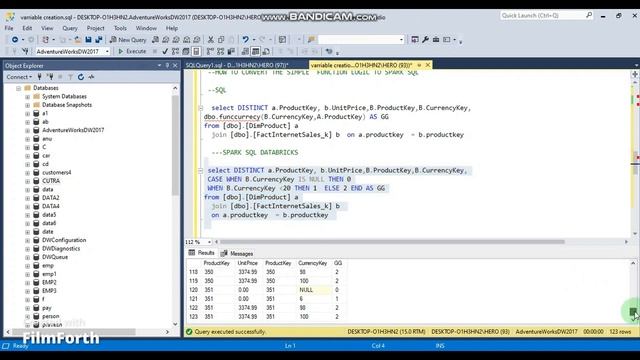
Task: Click Specify Values for Template Parameters icon
Action: 329,51
